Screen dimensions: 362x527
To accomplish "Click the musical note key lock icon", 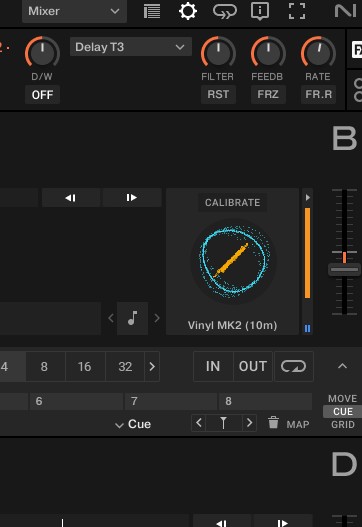I will pos(132,318).
